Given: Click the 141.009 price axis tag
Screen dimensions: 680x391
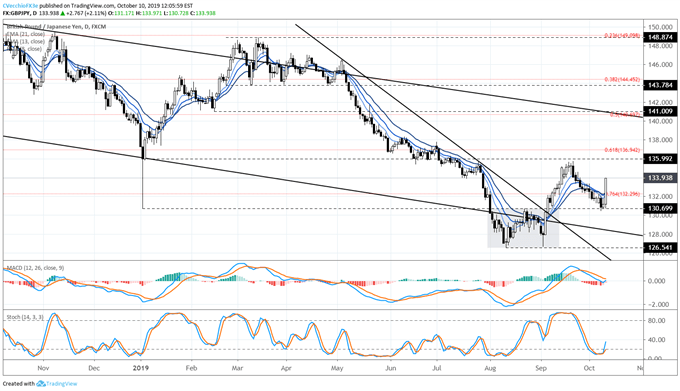Looking at the screenshot, I should (x=660, y=111).
